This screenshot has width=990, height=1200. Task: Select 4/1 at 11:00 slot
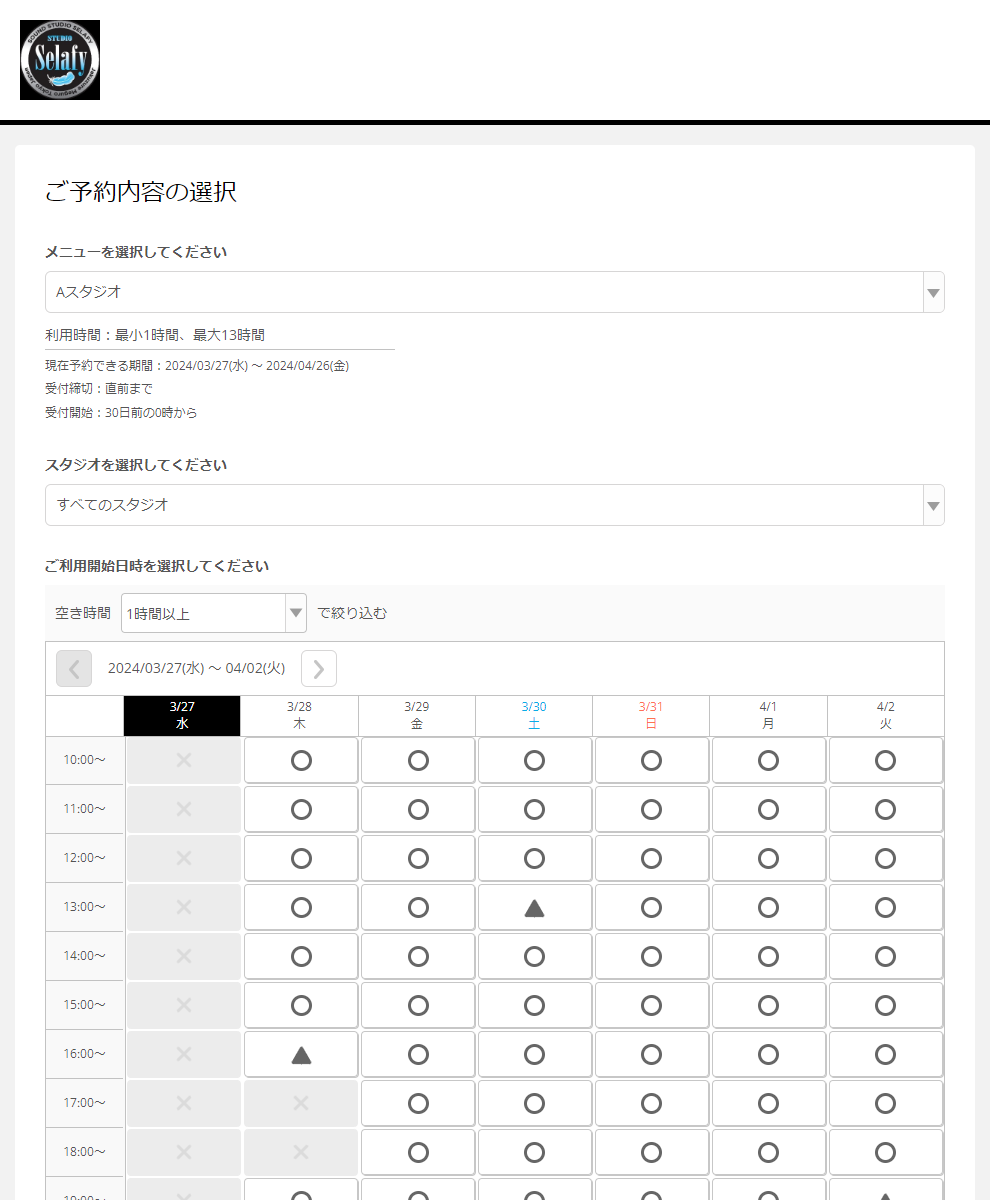click(x=768, y=809)
